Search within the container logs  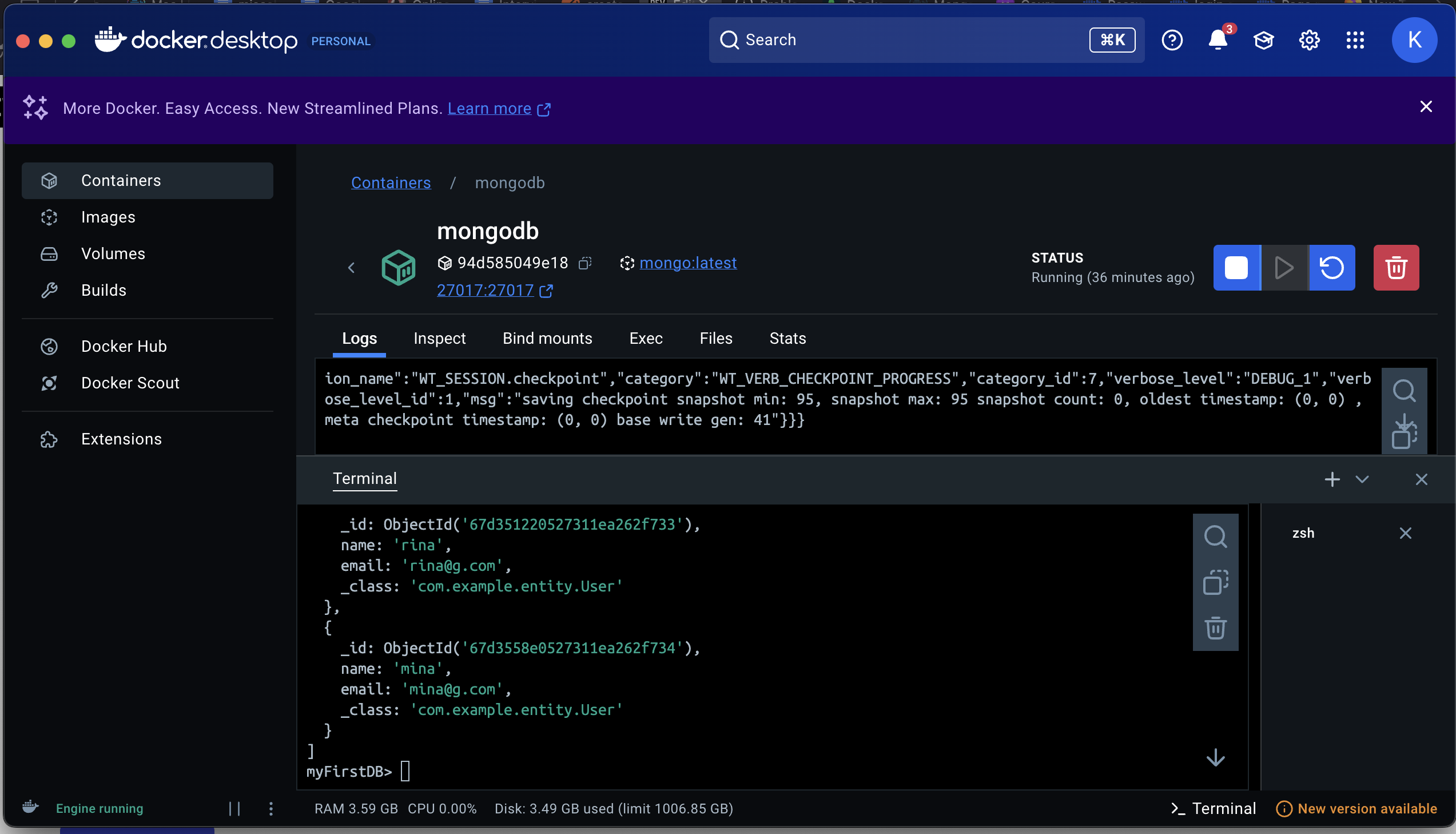(1404, 391)
